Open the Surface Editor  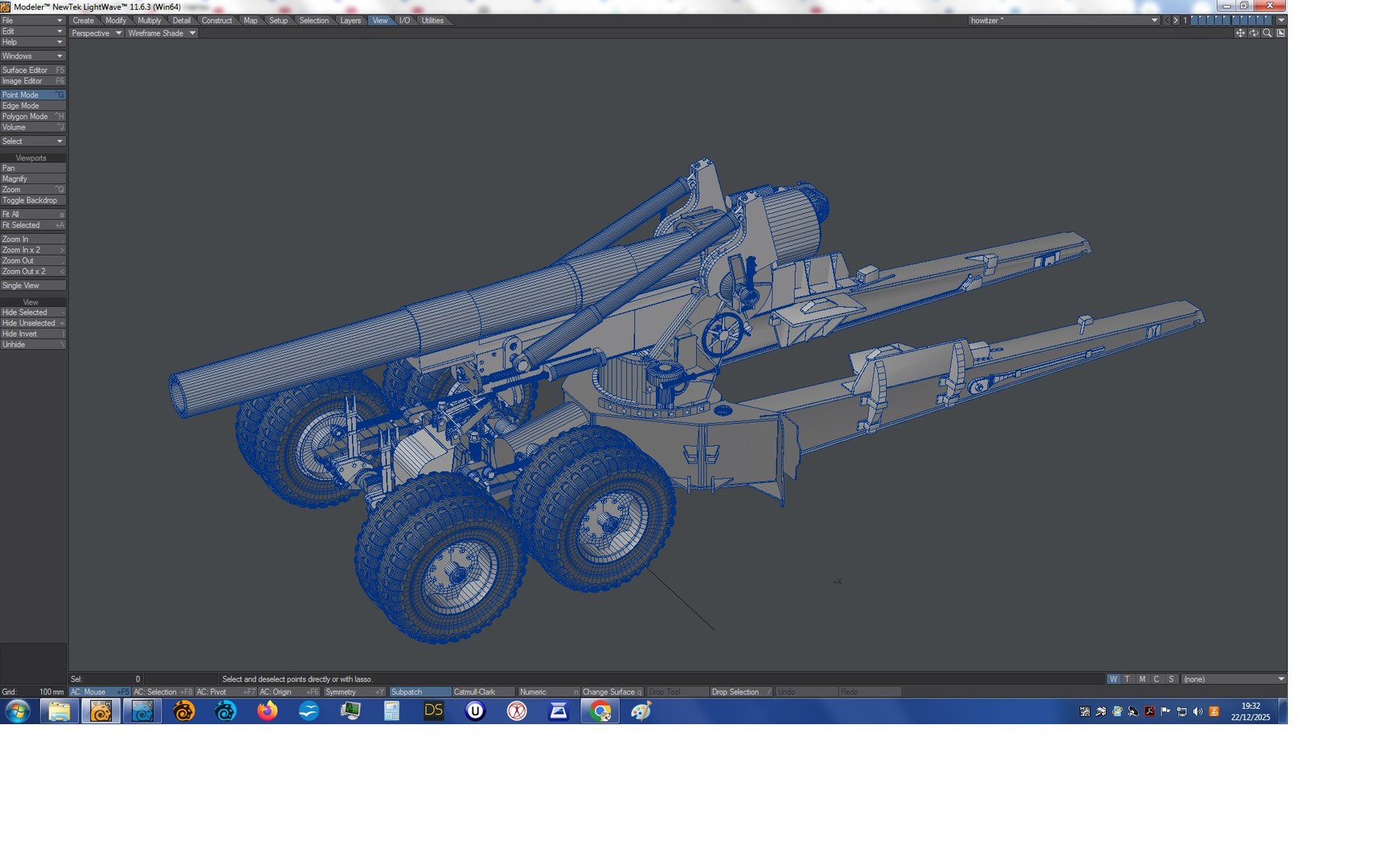(x=33, y=70)
